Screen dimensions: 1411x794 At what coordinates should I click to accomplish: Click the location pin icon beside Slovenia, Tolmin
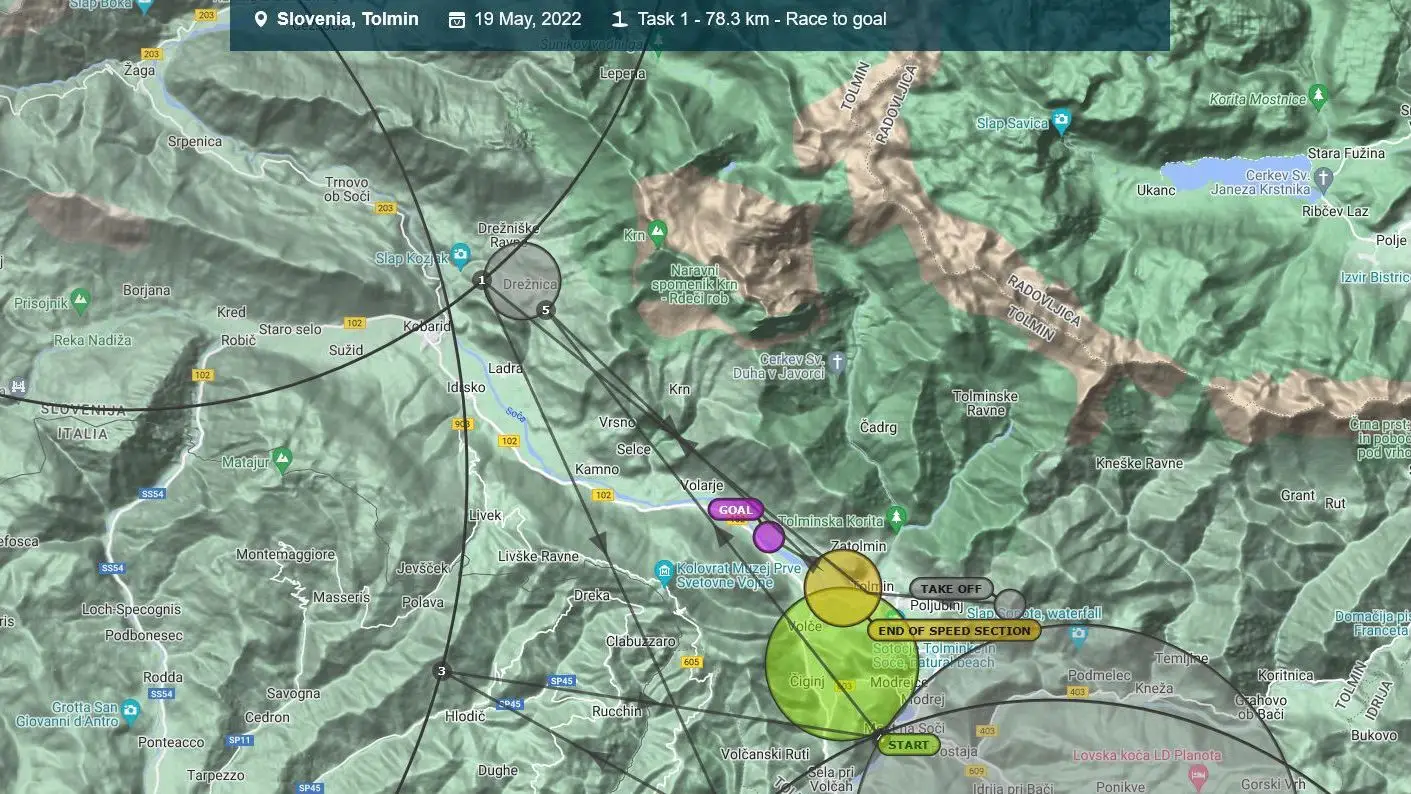click(261, 19)
